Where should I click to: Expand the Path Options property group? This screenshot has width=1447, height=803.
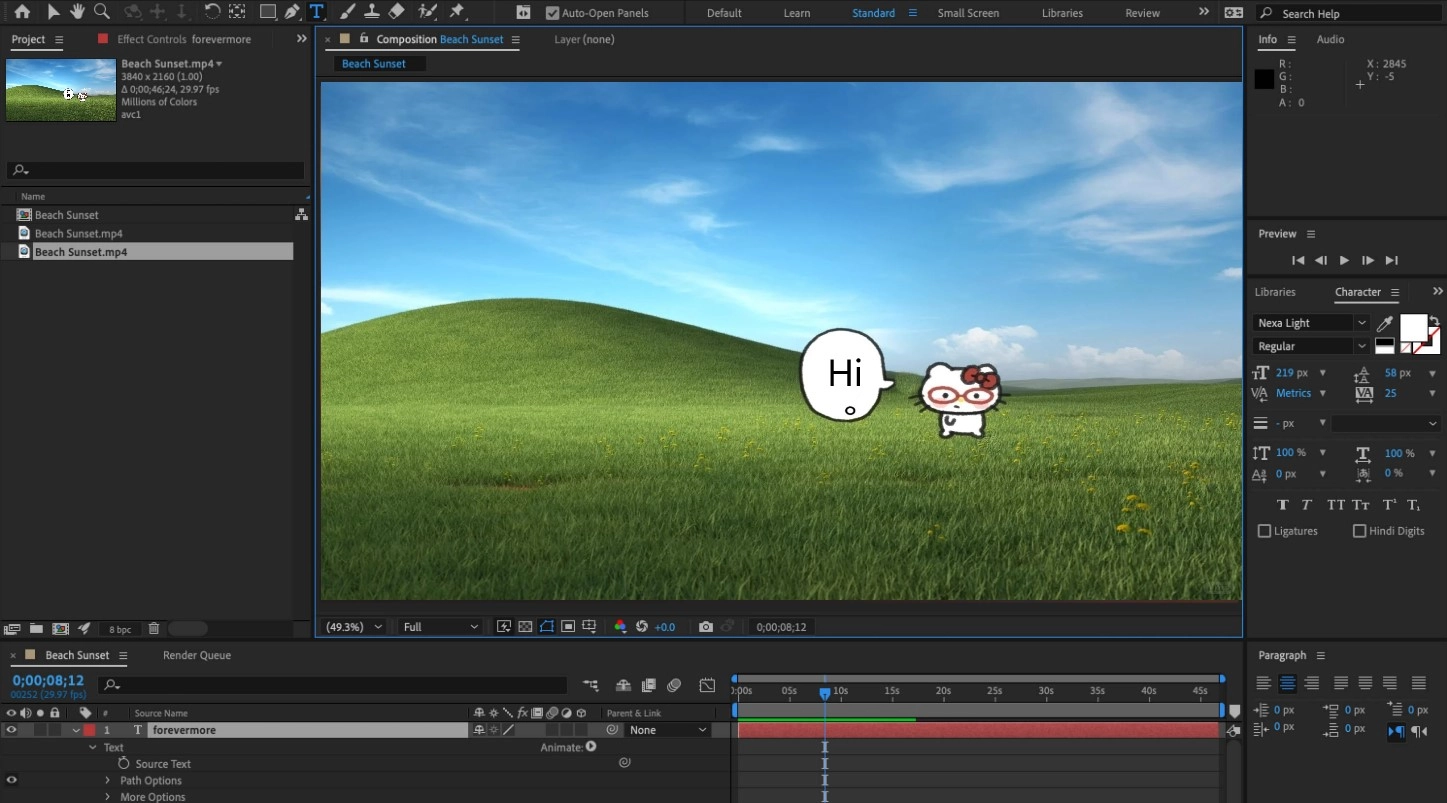click(108, 781)
